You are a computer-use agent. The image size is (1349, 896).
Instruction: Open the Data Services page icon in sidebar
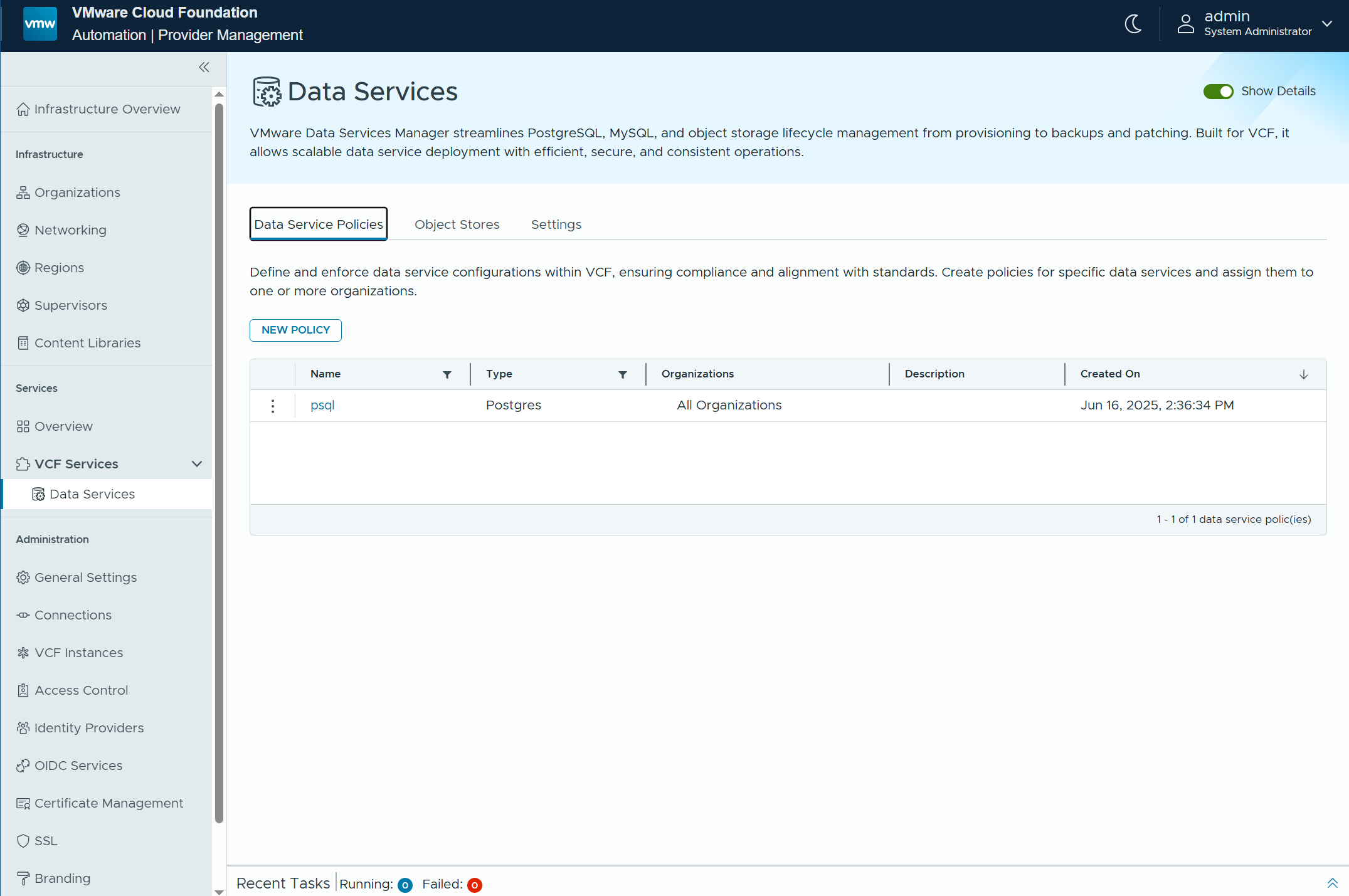tap(39, 494)
